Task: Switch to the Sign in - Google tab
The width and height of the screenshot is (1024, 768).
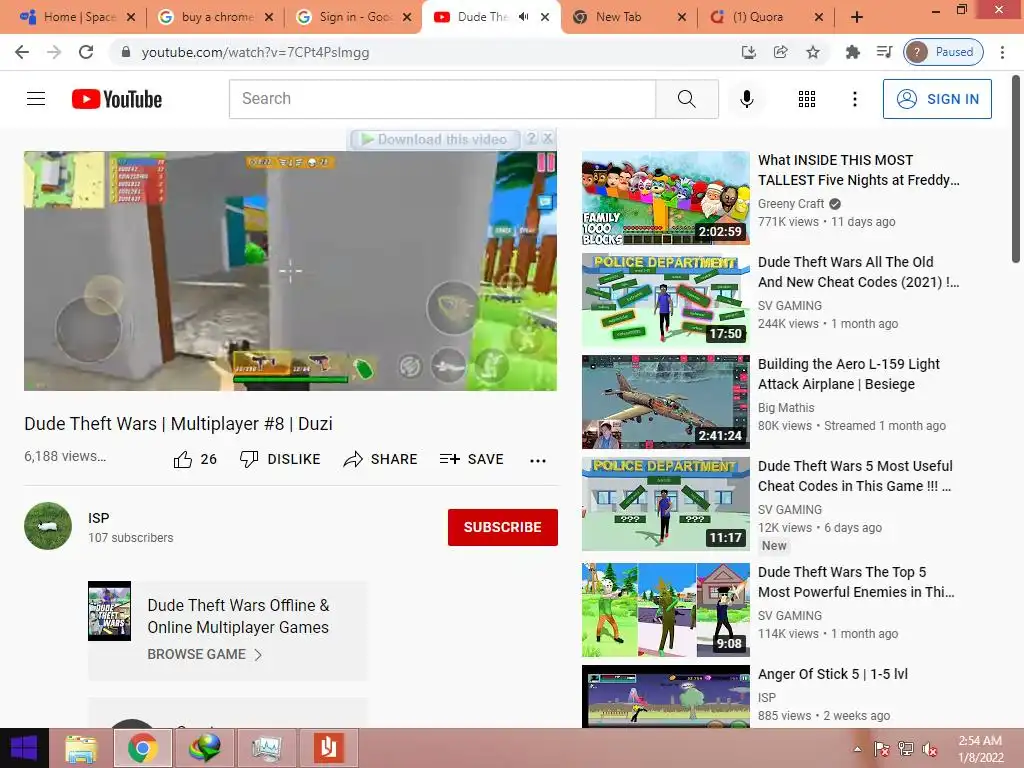Action: [x=353, y=17]
